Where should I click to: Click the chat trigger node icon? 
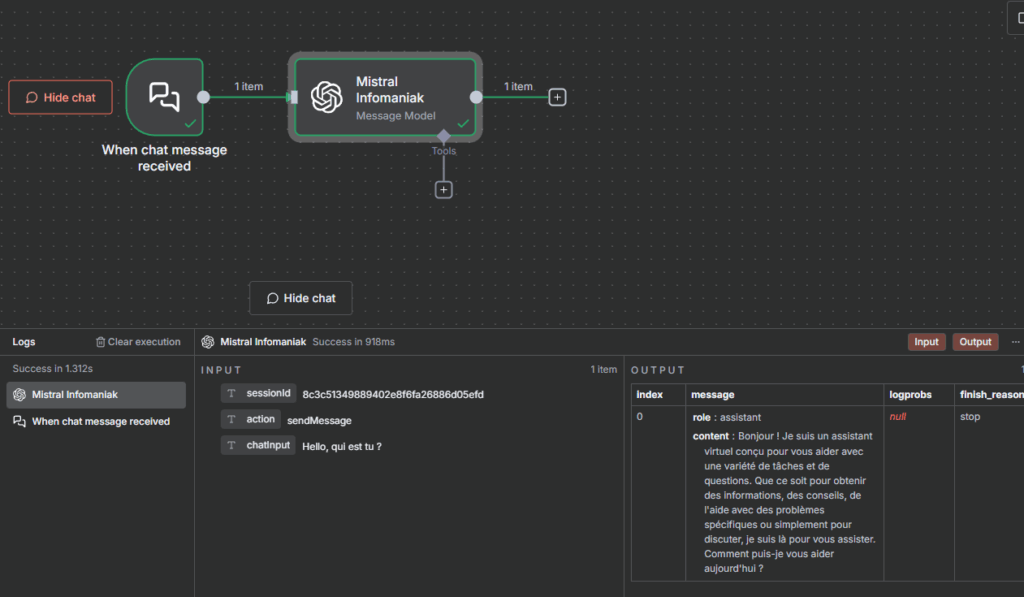pyautogui.click(x=164, y=96)
